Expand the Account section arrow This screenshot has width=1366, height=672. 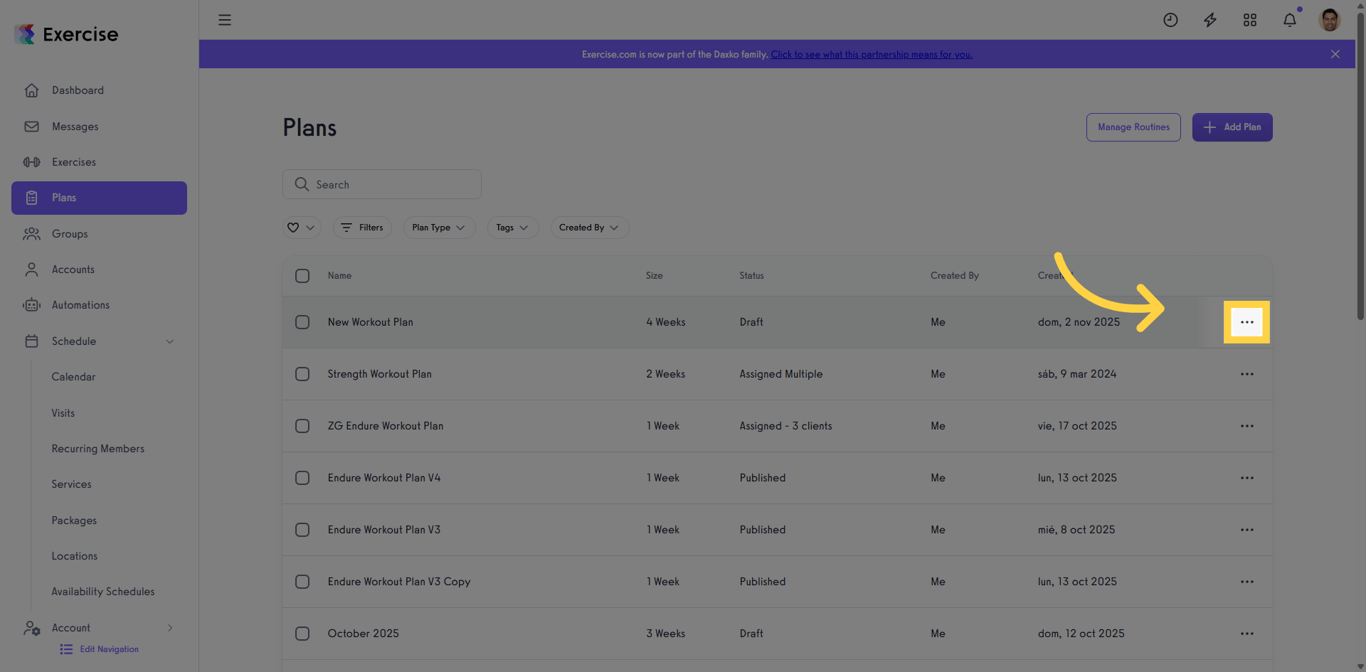click(170, 628)
